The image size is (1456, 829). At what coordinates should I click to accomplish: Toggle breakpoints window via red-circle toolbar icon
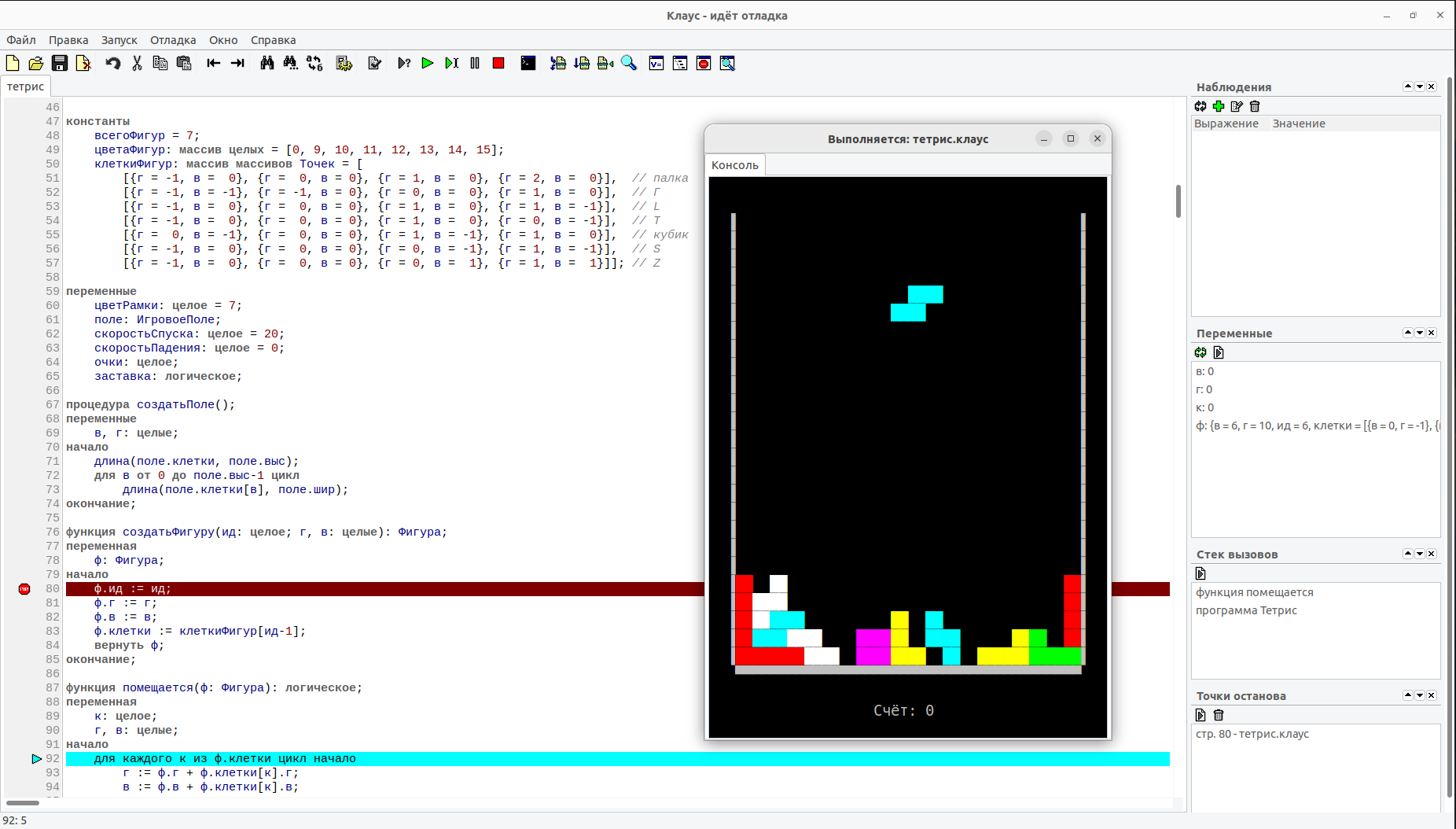[704, 64]
